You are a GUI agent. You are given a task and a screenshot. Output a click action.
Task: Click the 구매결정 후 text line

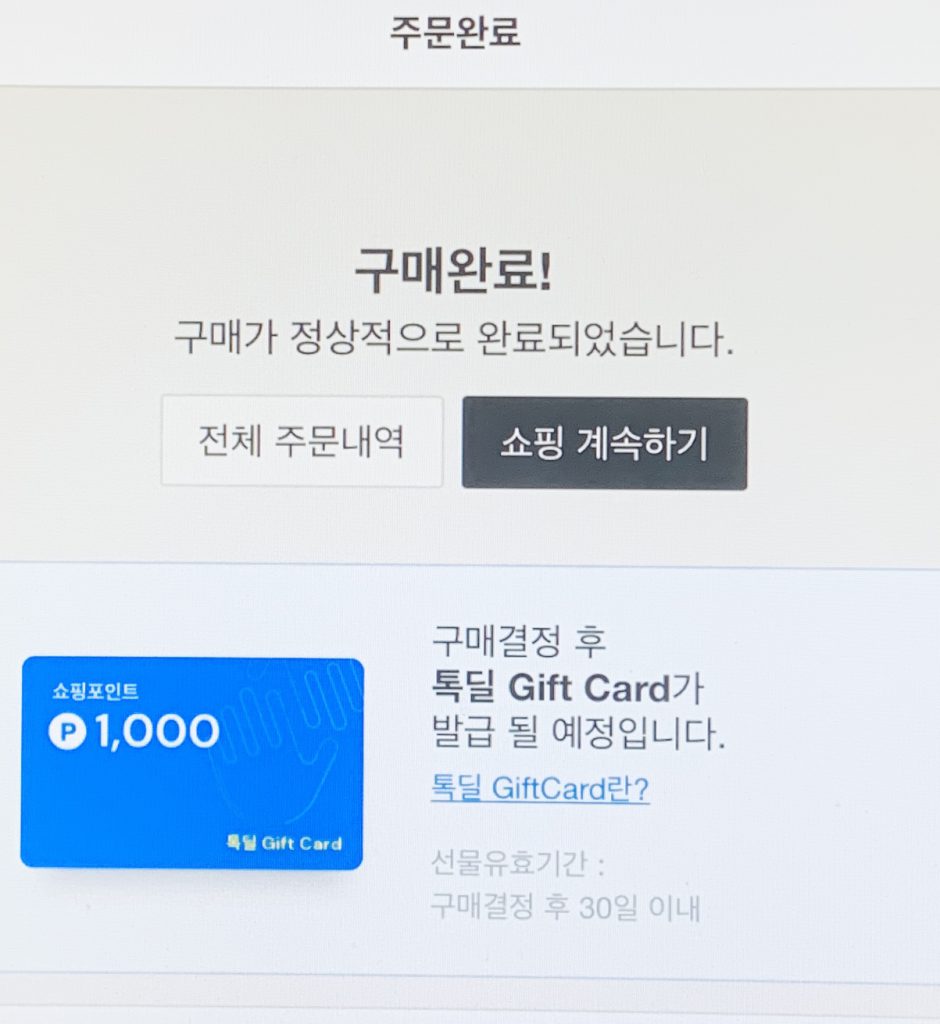pyautogui.click(x=519, y=641)
